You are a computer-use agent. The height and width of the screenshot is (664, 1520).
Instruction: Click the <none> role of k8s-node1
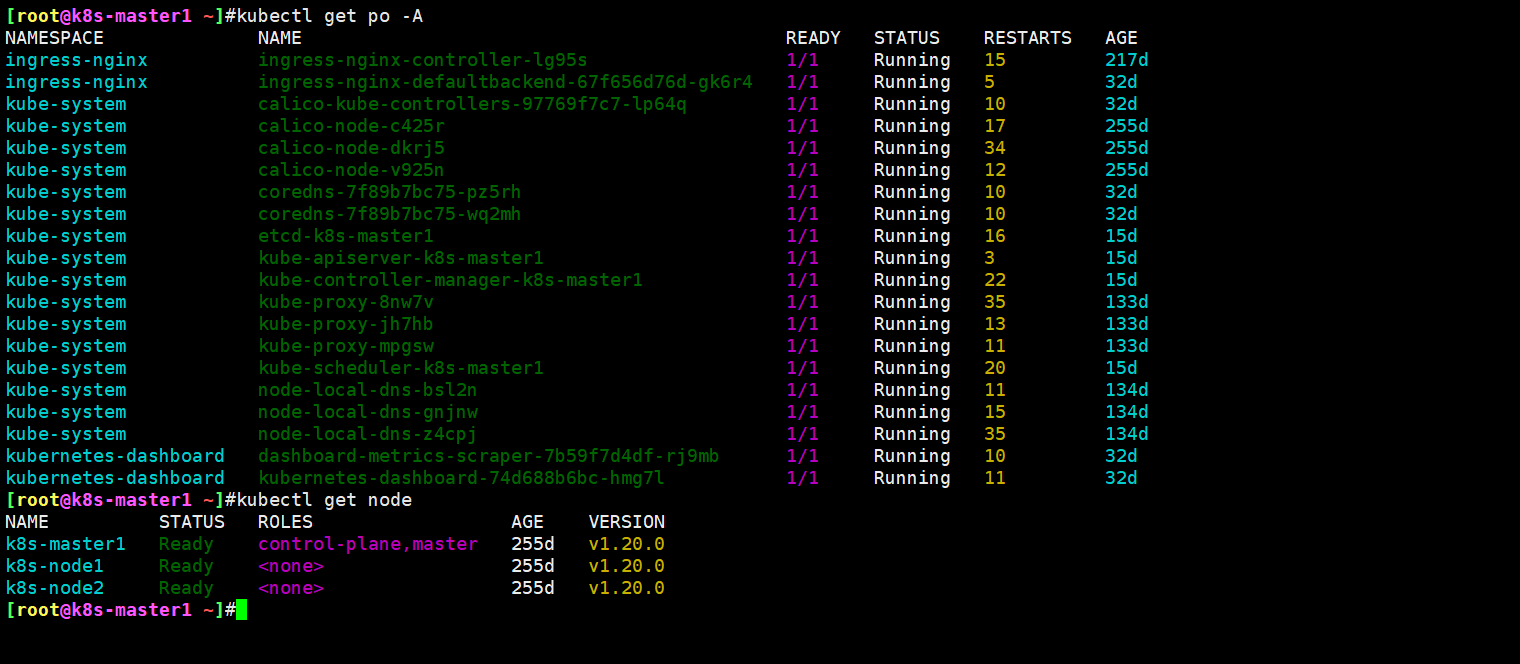[290, 566]
